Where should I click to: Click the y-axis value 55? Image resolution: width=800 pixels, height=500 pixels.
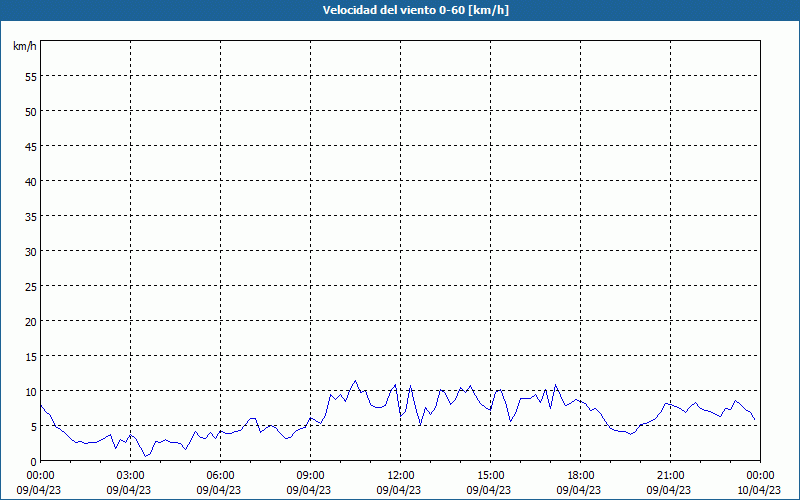31,77
